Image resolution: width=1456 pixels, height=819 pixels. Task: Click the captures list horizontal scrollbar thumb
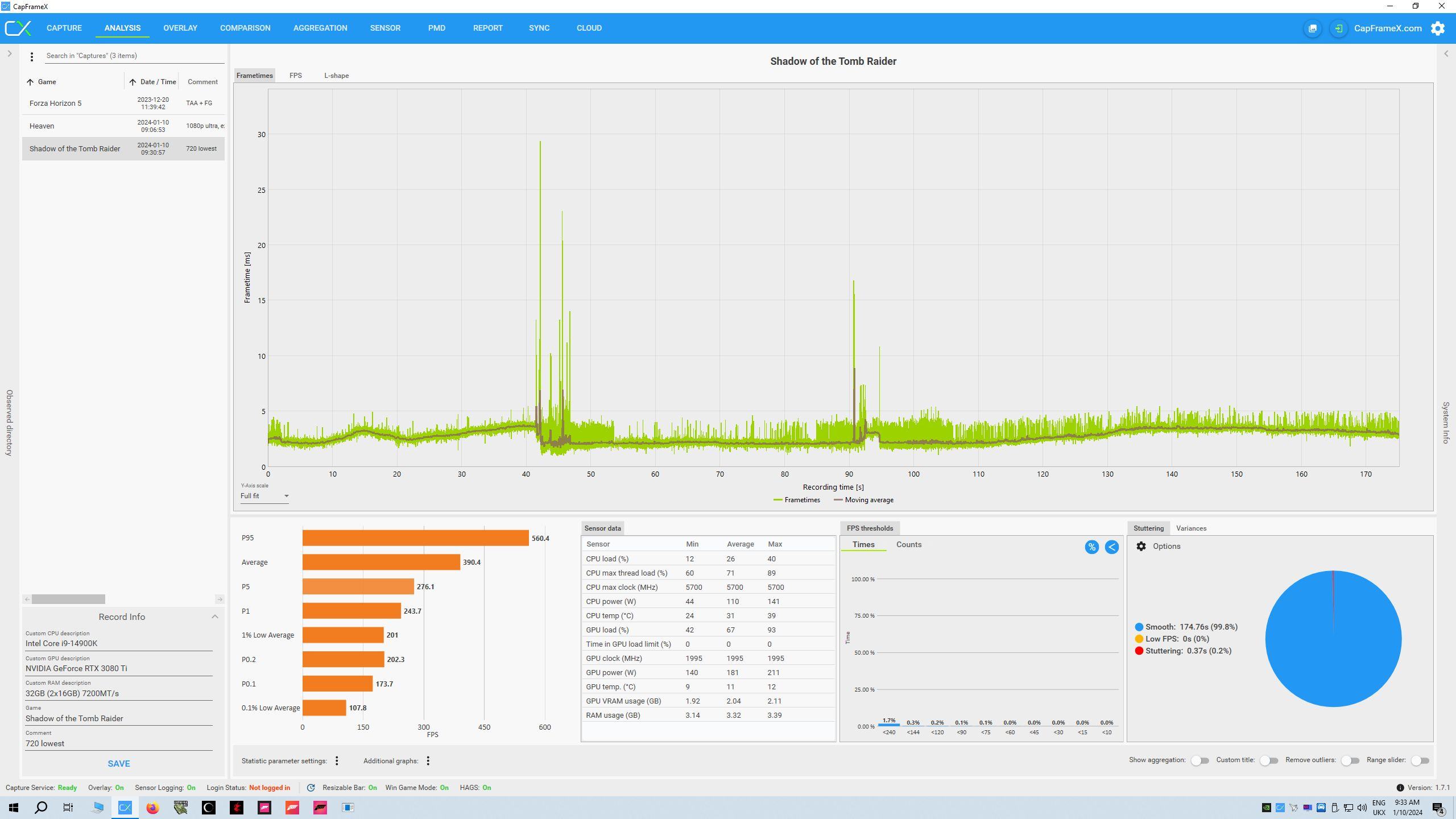tap(68, 599)
